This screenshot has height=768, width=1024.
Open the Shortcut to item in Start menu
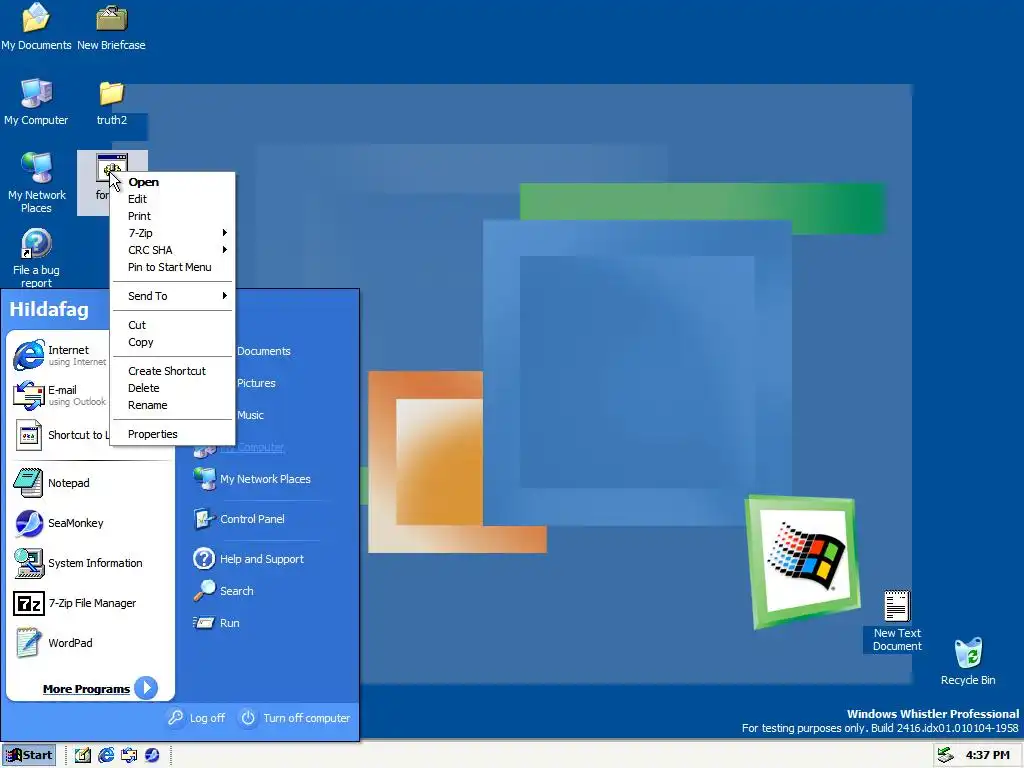[x=60, y=435]
